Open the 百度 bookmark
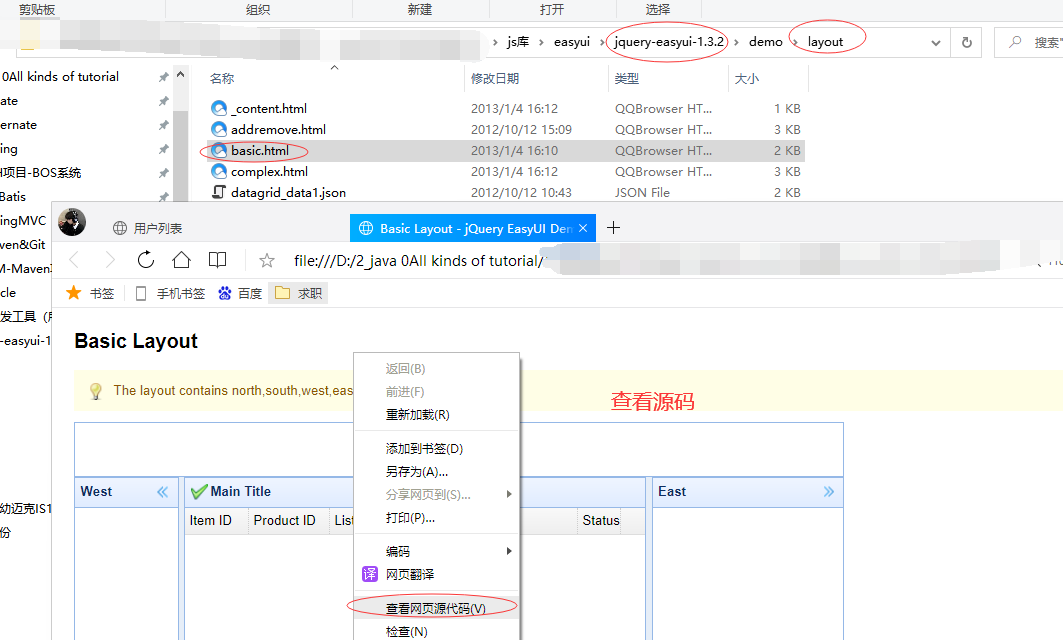Viewport: 1063px width, 640px height. [240, 294]
